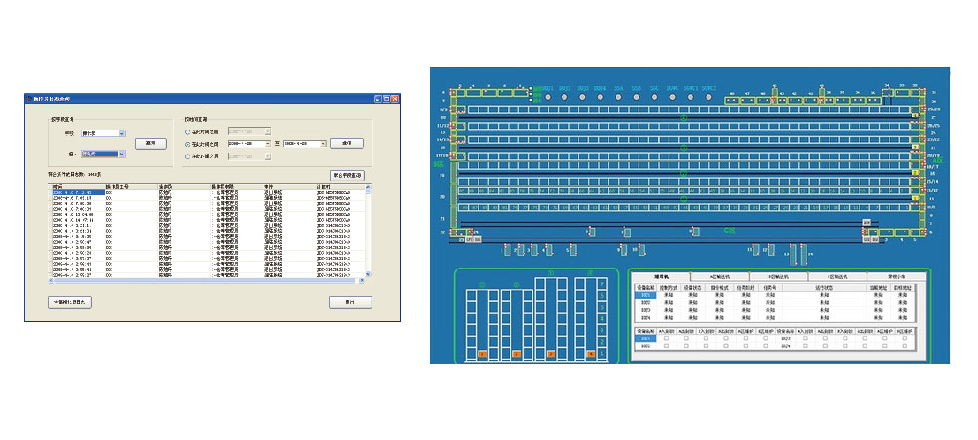The height and width of the screenshot is (440, 978).
Task: Tick the first checkbox in device row 0003
Action: (x=805, y=338)
